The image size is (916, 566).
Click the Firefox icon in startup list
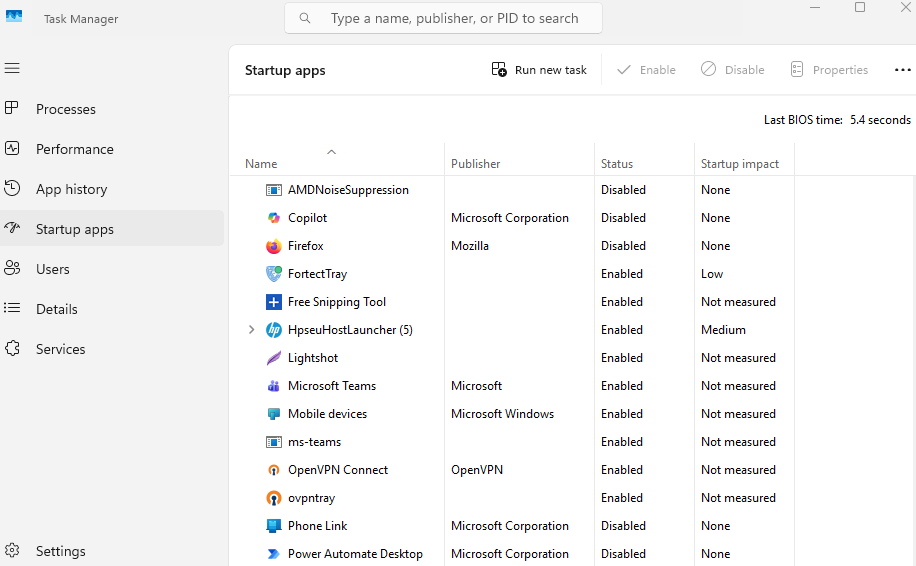coord(273,246)
